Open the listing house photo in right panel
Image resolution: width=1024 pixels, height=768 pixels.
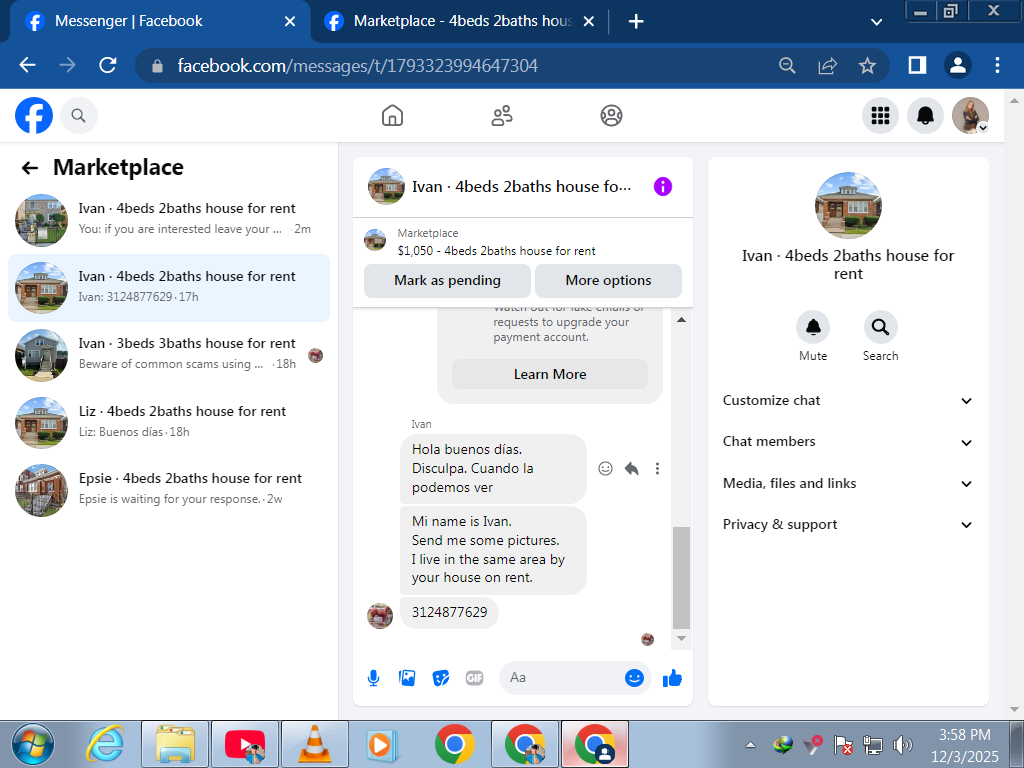[x=848, y=205]
